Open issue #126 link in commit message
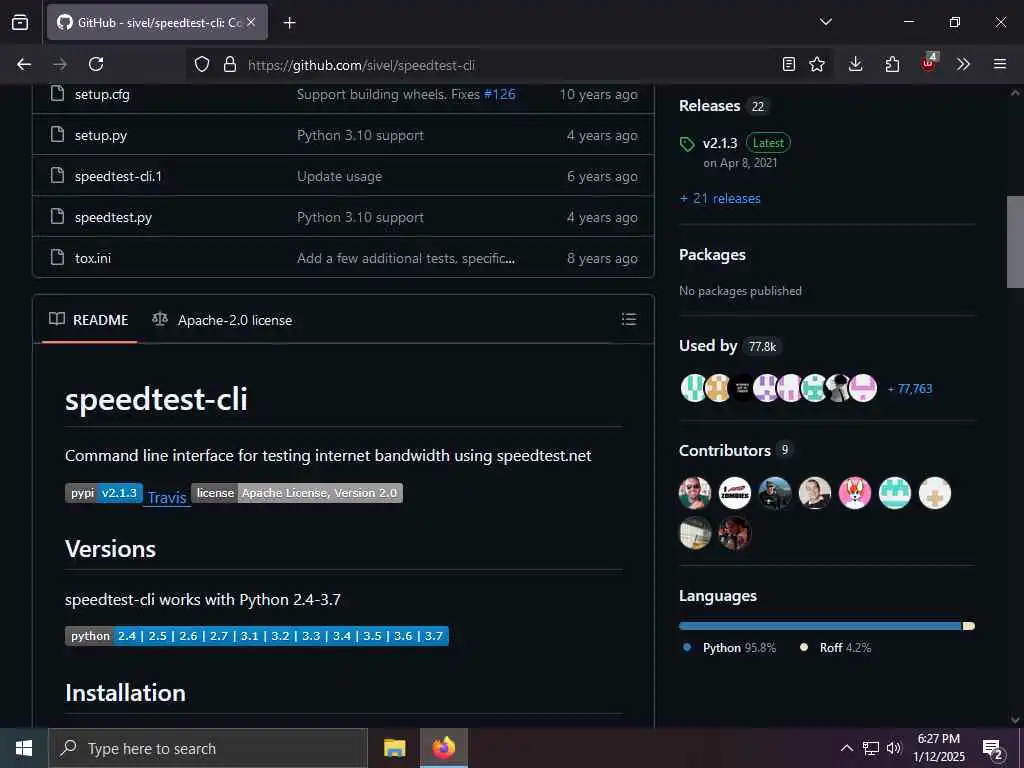Image resolution: width=1024 pixels, height=768 pixels. [500, 94]
